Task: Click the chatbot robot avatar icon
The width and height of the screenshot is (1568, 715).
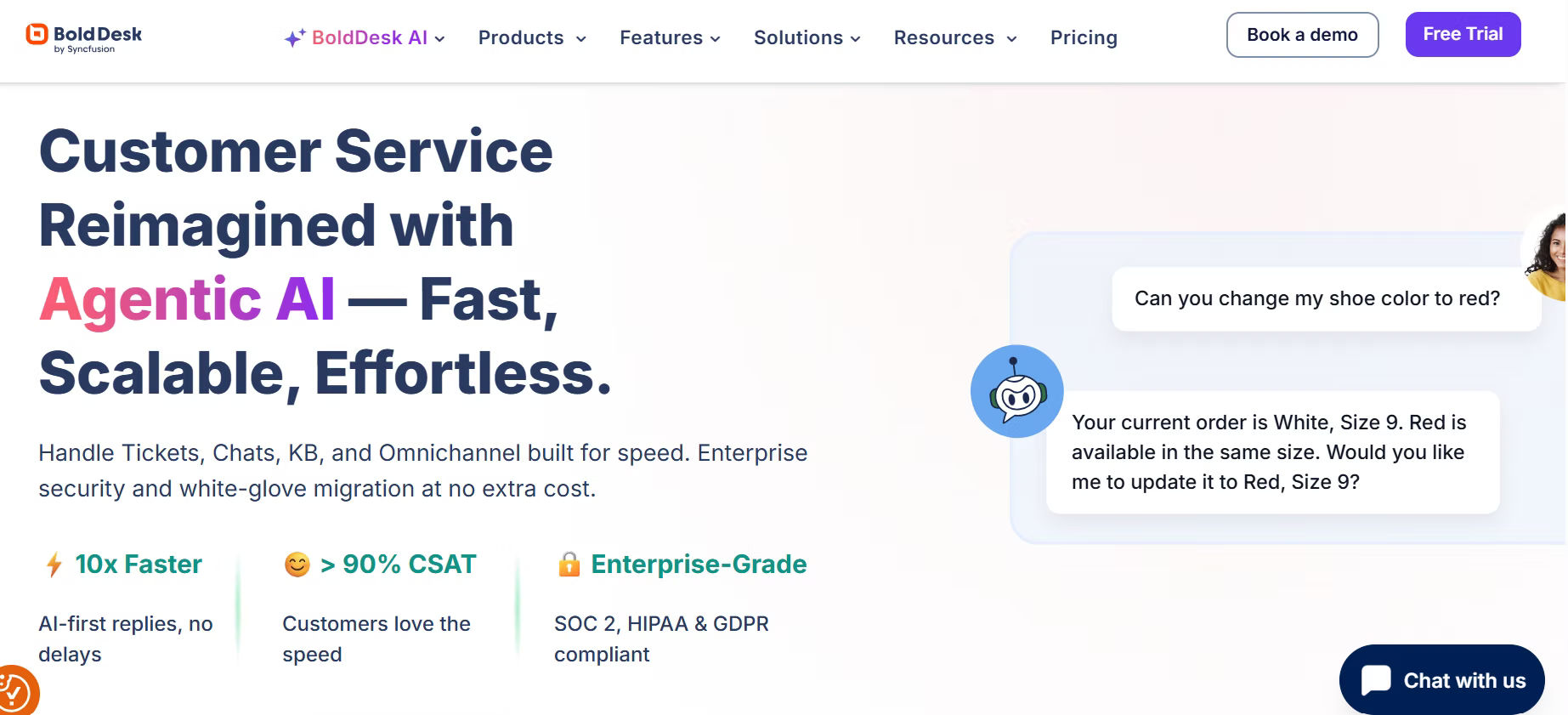Action: (1016, 392)
